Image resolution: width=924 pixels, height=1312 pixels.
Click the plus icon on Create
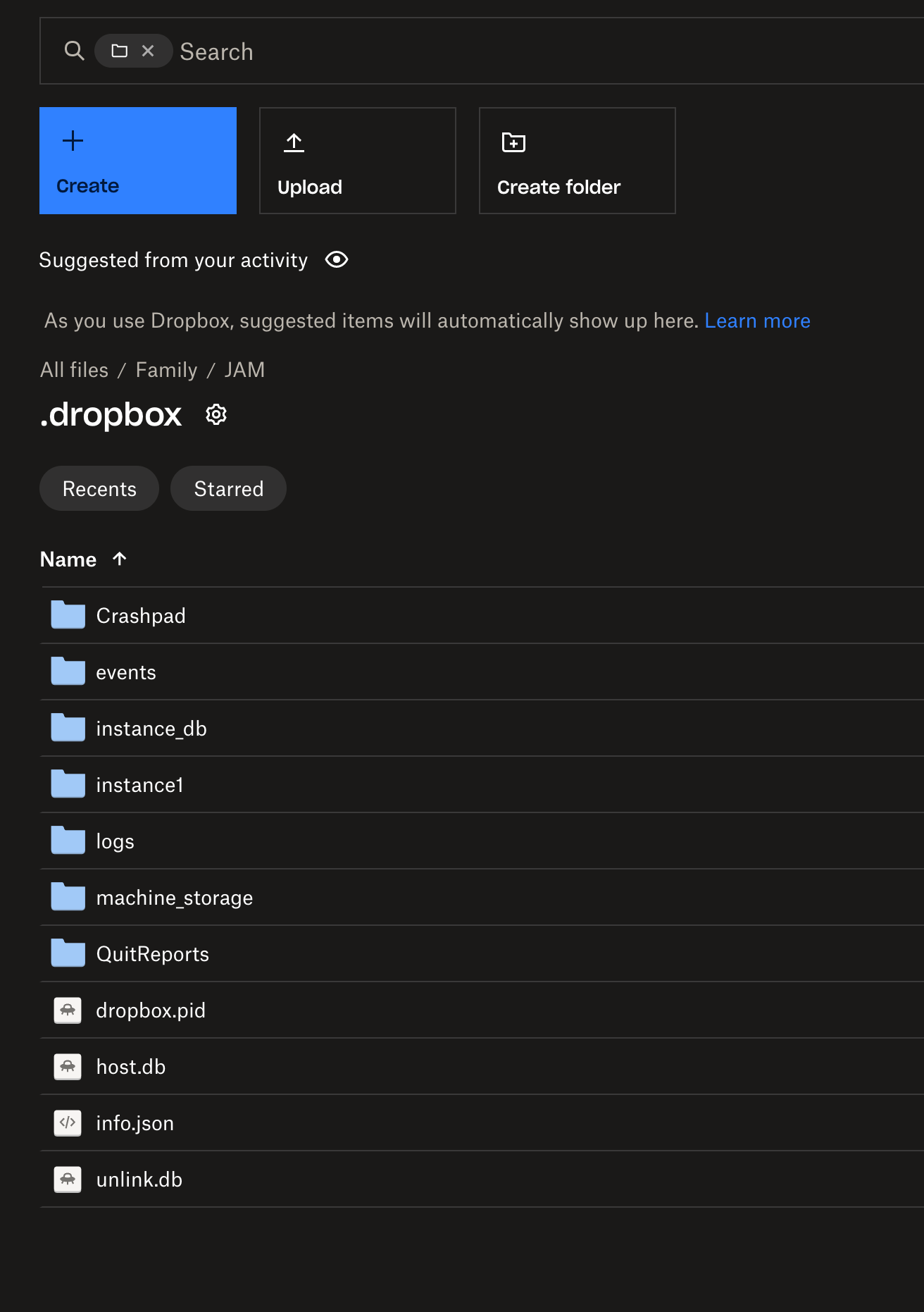(73, 141)
